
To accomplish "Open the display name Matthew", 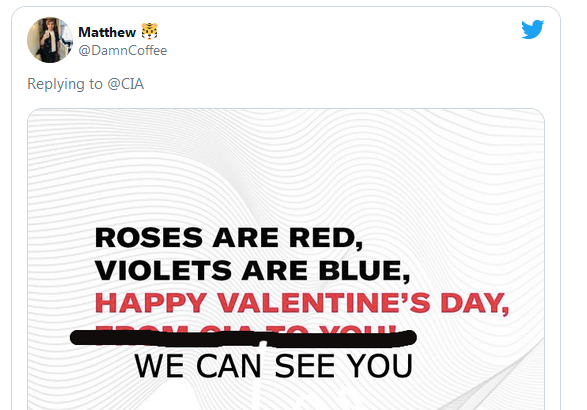I will point(107,32).
